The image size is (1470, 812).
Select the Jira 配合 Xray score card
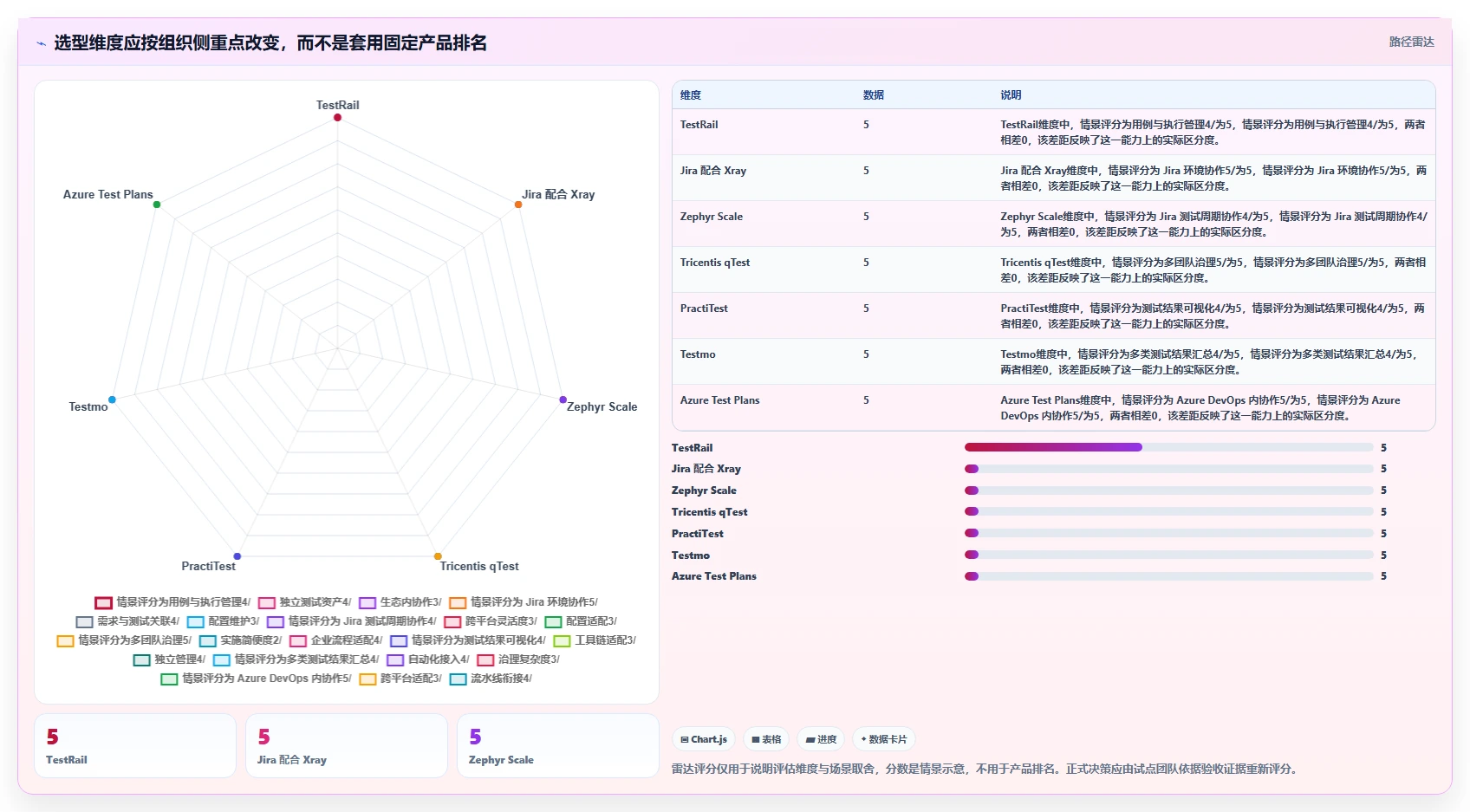[347, 746]
